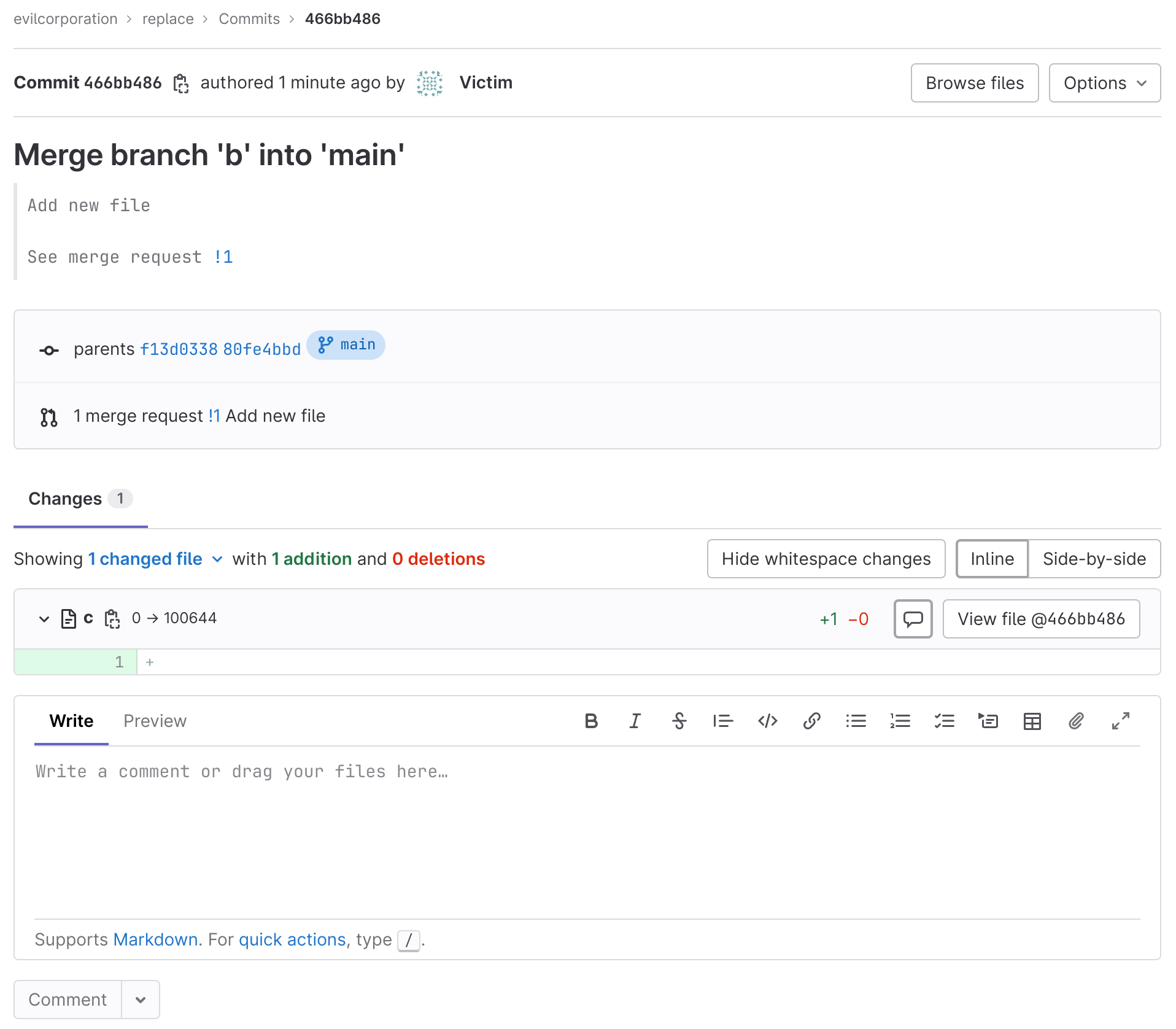
Task: Insert code formatting in the comment
Action: click(x=767, y=721)
